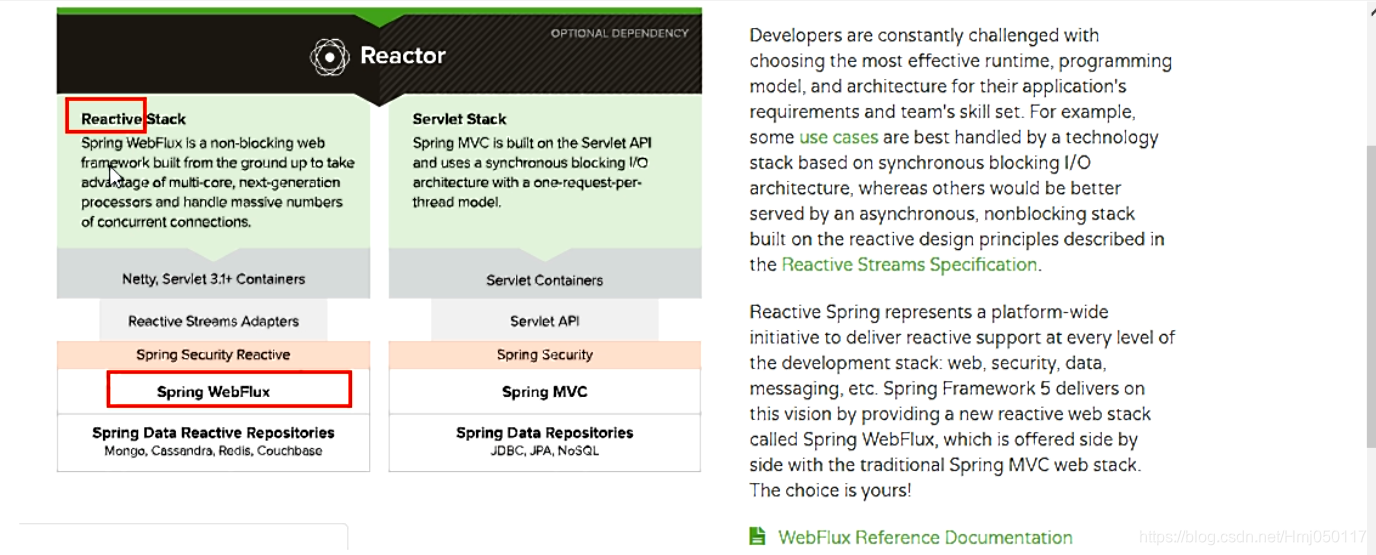Follow the "use cases" hyperlink

pos(838,138)
